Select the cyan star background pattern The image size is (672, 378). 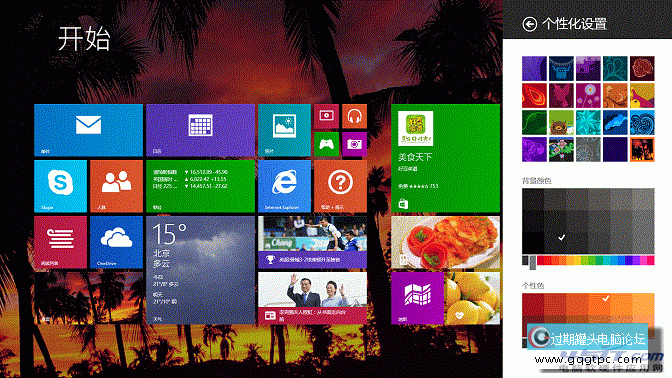[588, 123]
